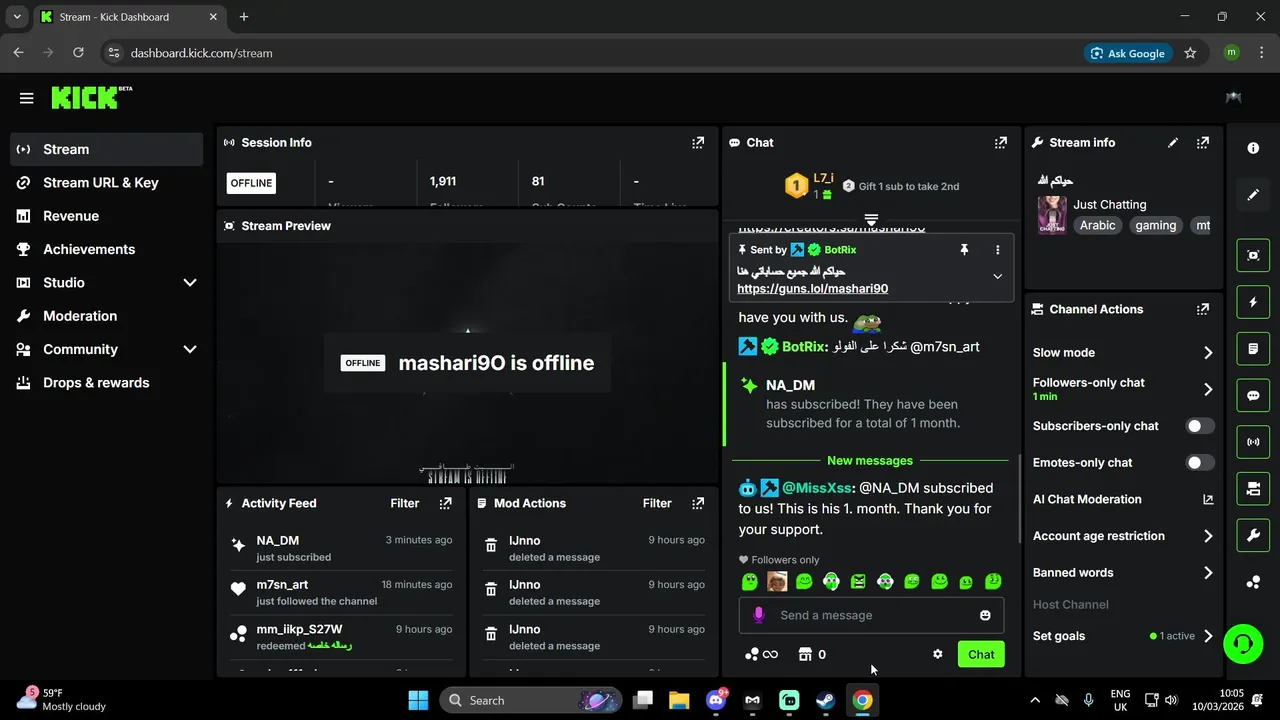Open Drops & rewards page
The width and height of the screenshot is (1280, 720).
pyautogui.click(x=106, y=383)
